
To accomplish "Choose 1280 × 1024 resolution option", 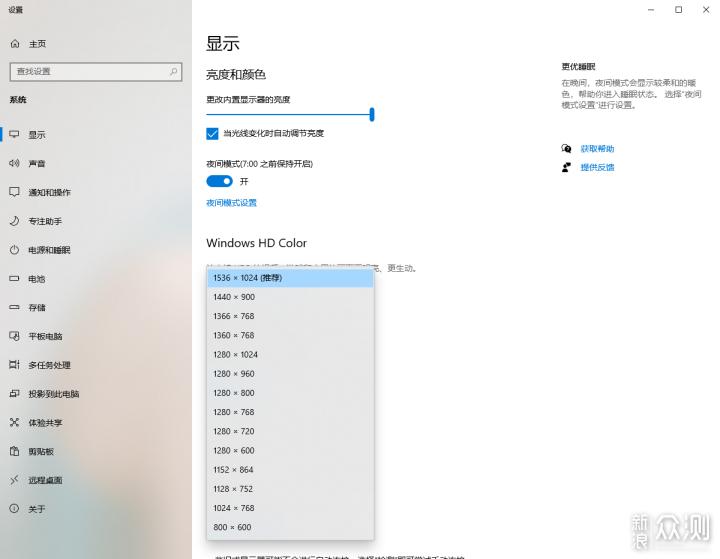I will 291,355.
